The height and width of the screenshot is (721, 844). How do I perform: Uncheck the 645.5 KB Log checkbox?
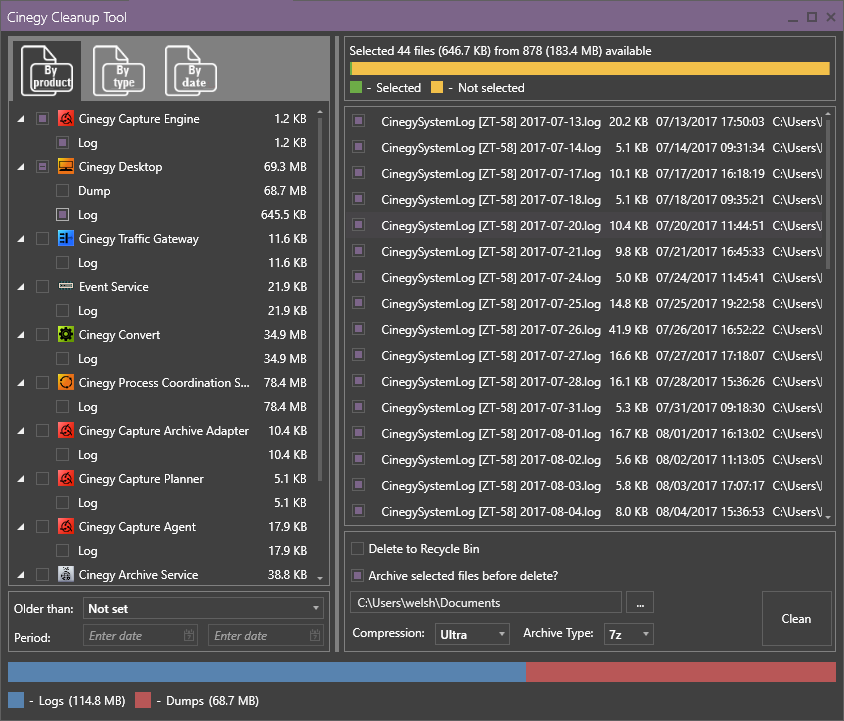pos(62,215)
